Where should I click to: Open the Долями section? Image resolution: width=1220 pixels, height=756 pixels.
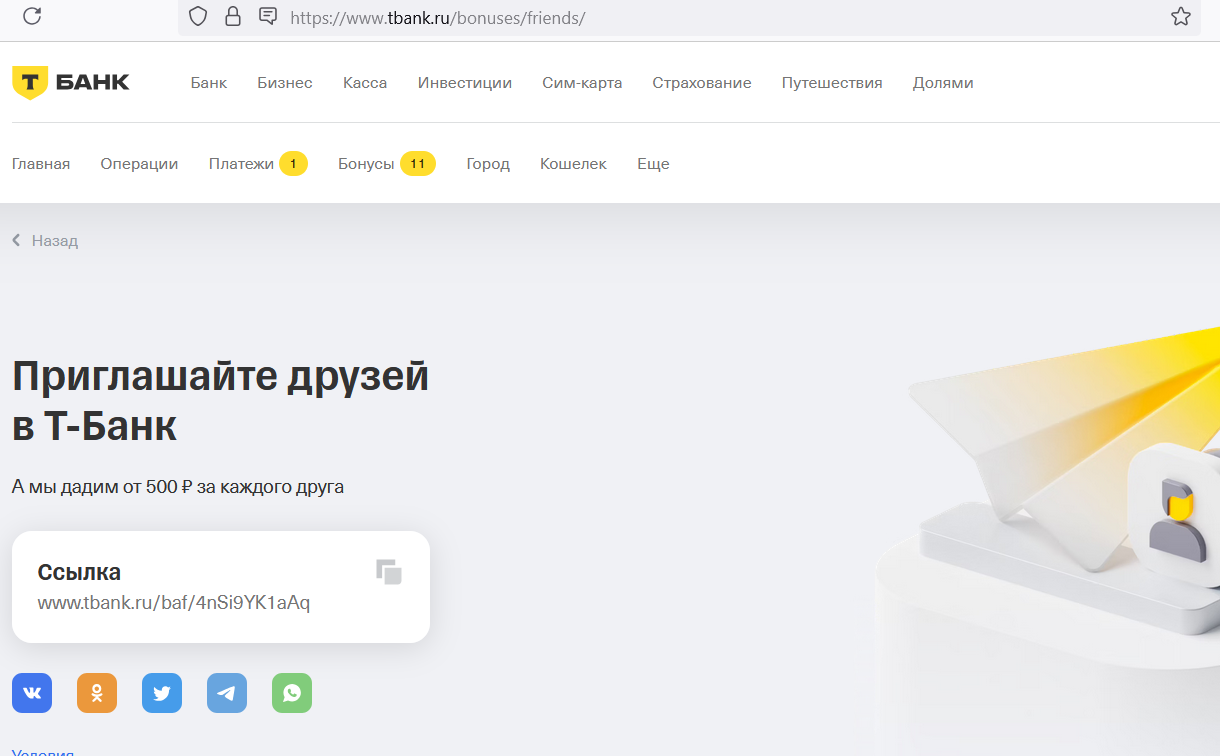[943, 83]
